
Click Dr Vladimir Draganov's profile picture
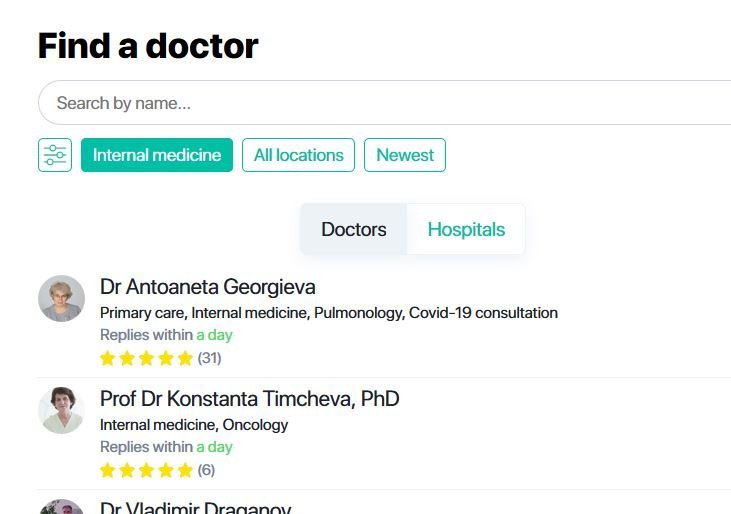click(x=61, y=507)
